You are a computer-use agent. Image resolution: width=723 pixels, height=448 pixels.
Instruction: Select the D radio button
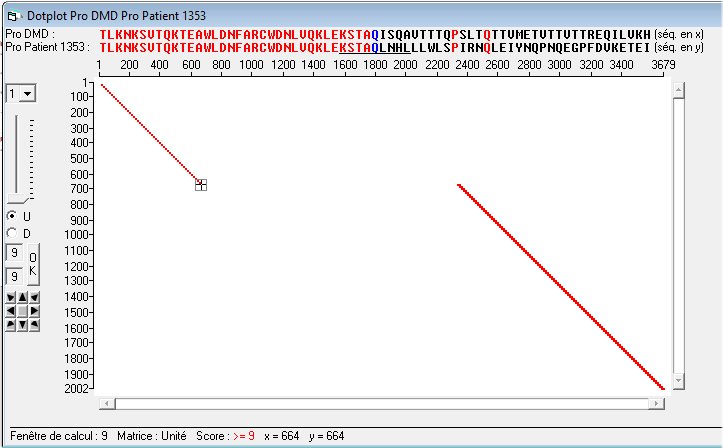click(x=12, y=233)
